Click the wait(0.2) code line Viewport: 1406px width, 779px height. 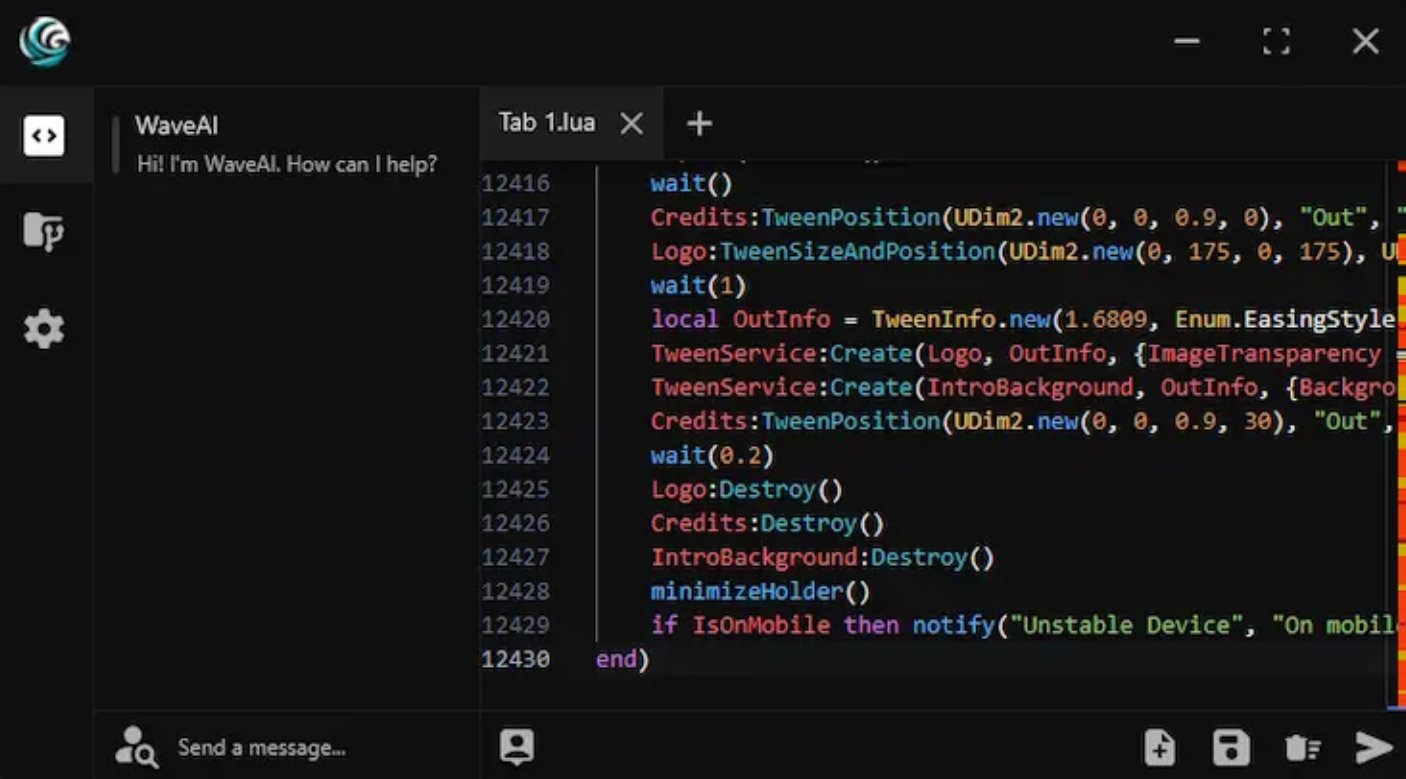pos(713,455)
